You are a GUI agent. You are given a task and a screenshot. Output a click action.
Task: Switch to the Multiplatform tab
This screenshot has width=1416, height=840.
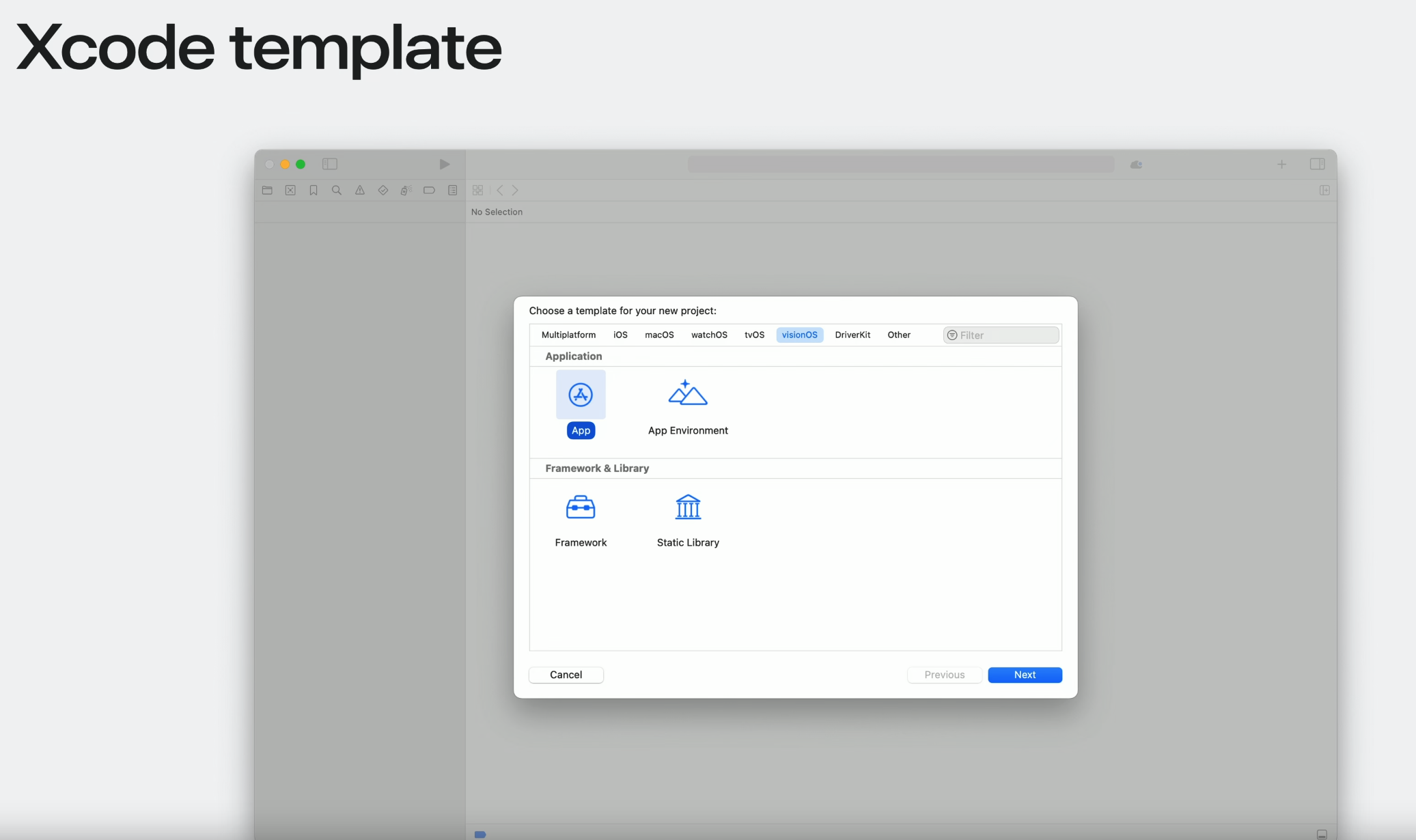tap(568, 335)
